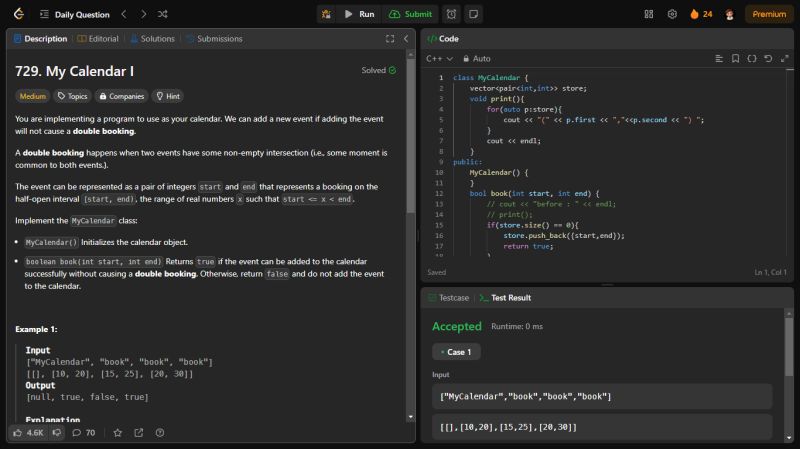Show the Companies tag
800x449 pixels.
pos(121,96)
